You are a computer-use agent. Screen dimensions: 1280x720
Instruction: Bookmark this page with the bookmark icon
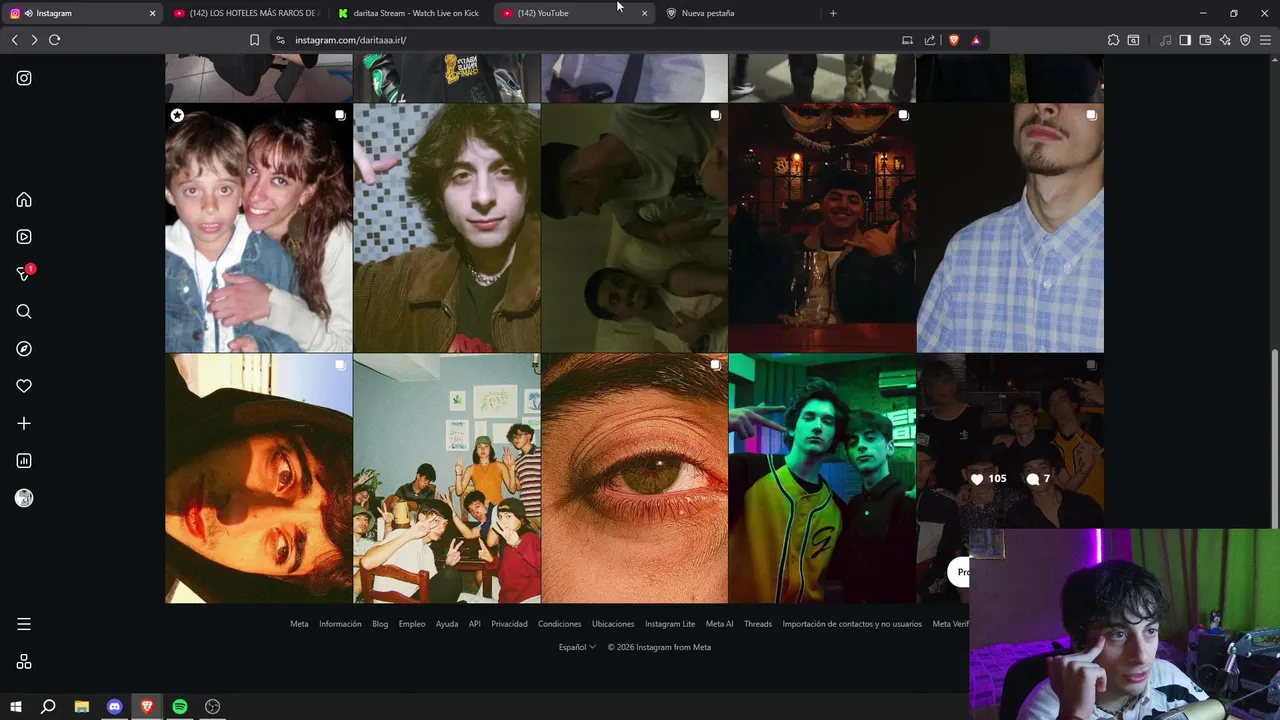254,40
